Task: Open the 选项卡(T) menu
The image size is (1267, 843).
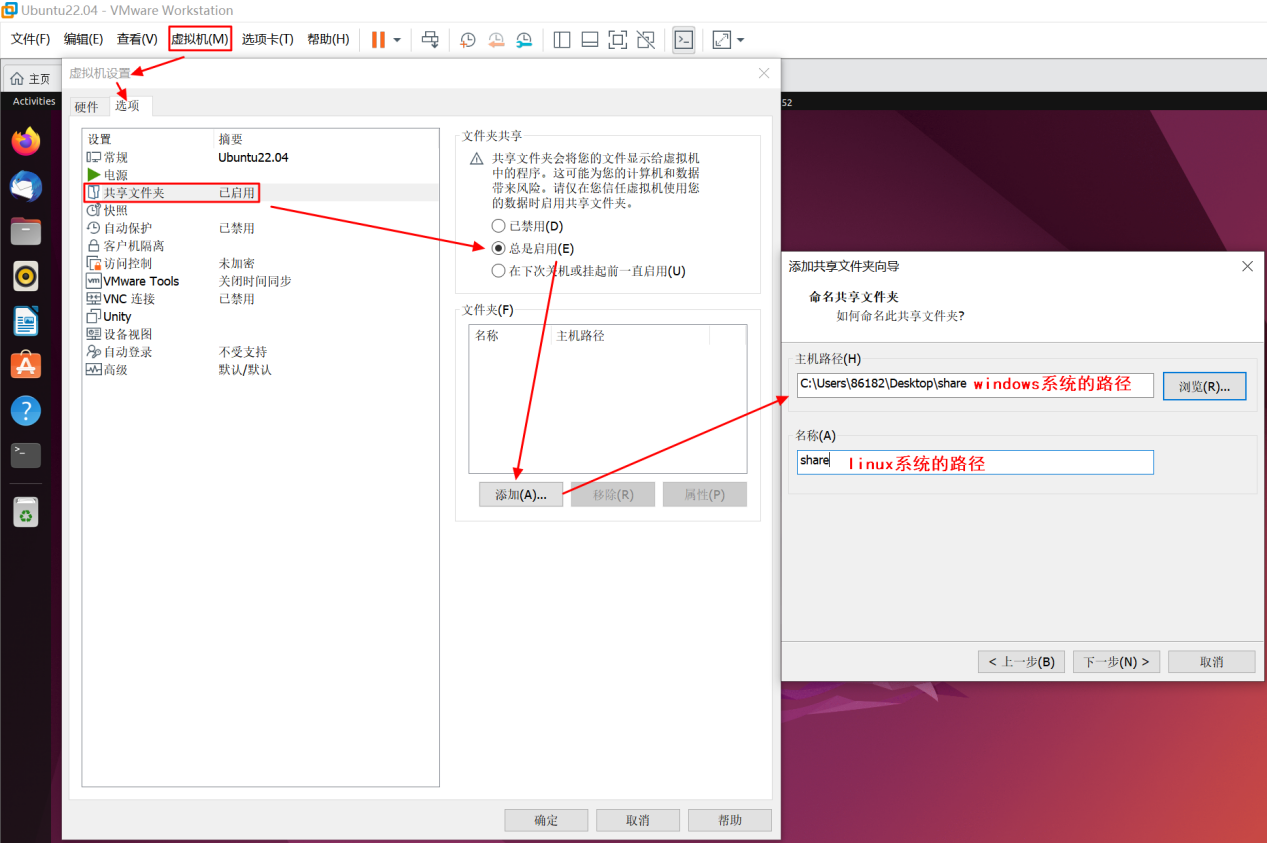Action: click(268, 39)
